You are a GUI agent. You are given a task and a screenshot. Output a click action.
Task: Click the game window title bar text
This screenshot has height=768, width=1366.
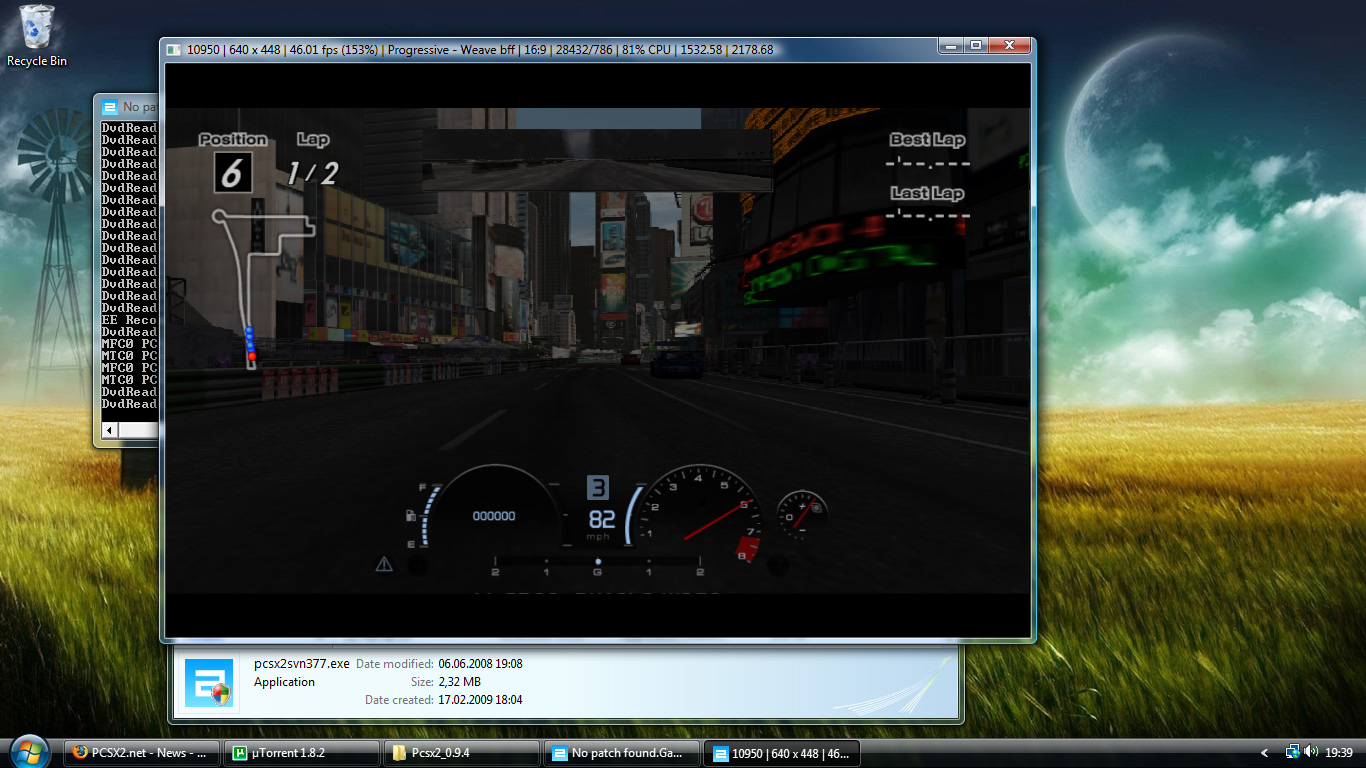(479, 50)
